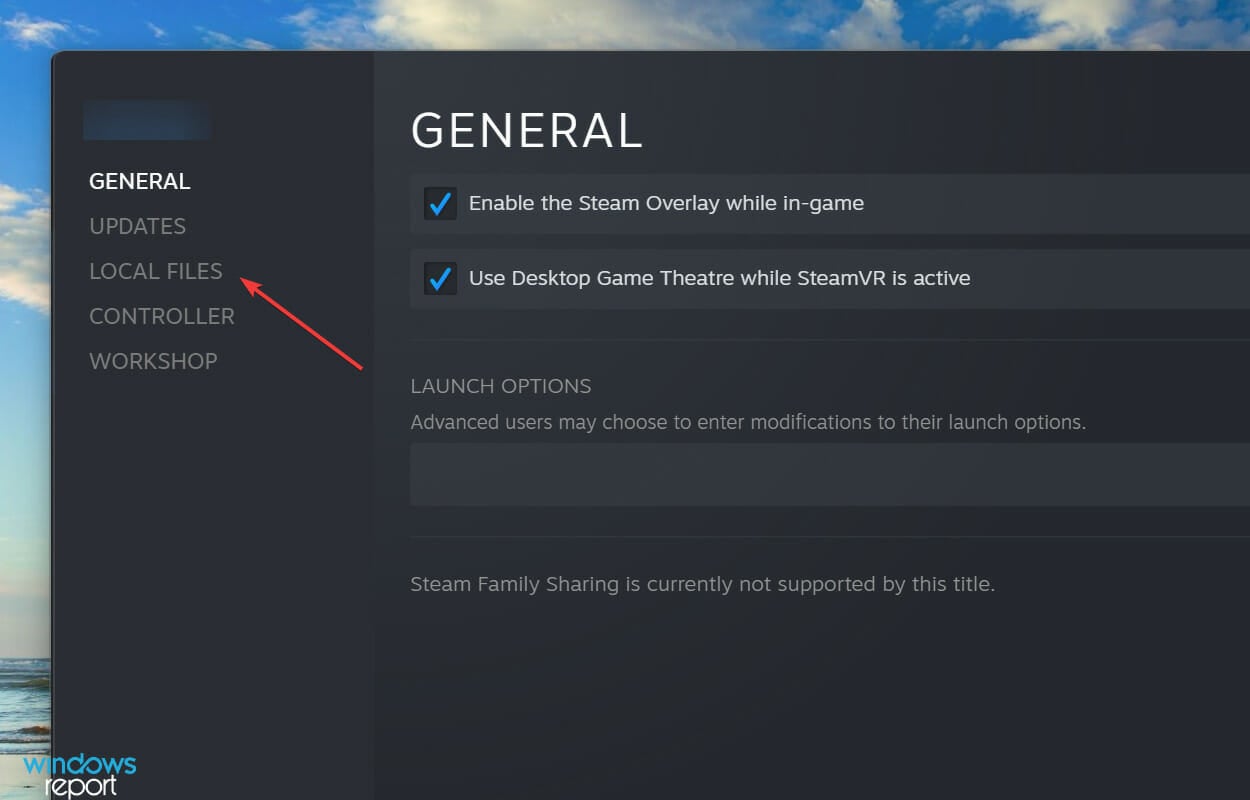Click the red arrow annotation
The width and height of the screenshot is (1250, 800).
[x=301, y=324]
